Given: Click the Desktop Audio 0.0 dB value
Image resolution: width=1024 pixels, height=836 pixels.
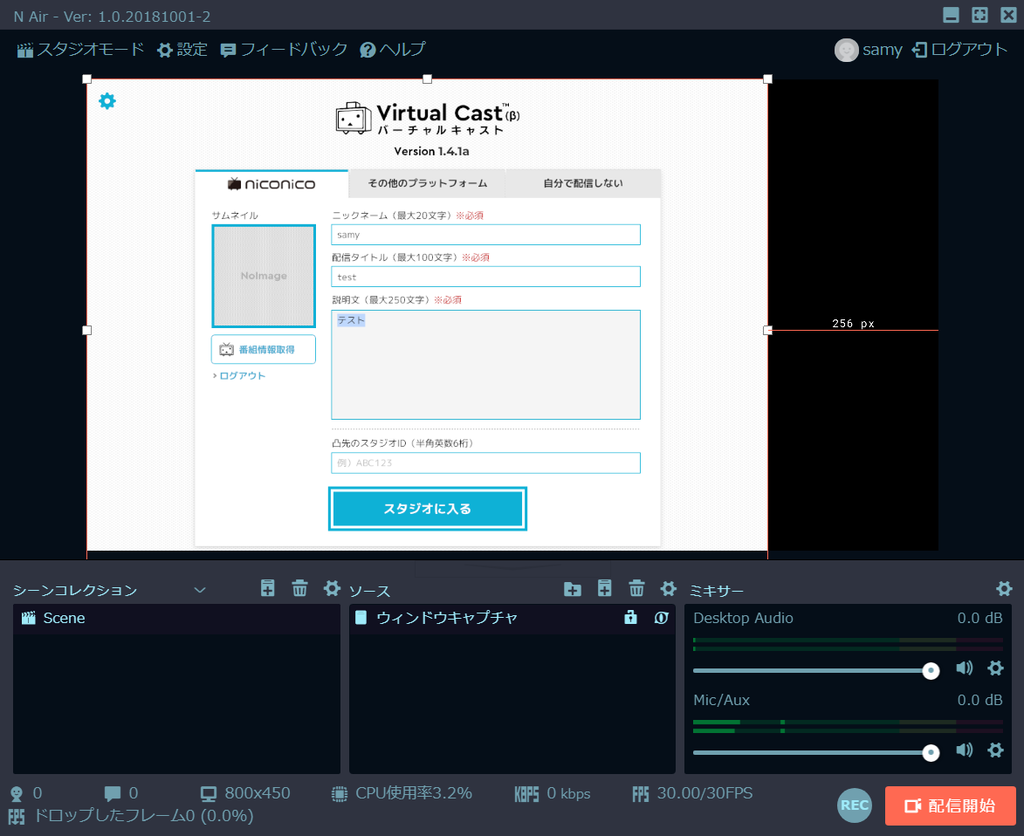Looking at the screenshot, I should click(980, 619).
